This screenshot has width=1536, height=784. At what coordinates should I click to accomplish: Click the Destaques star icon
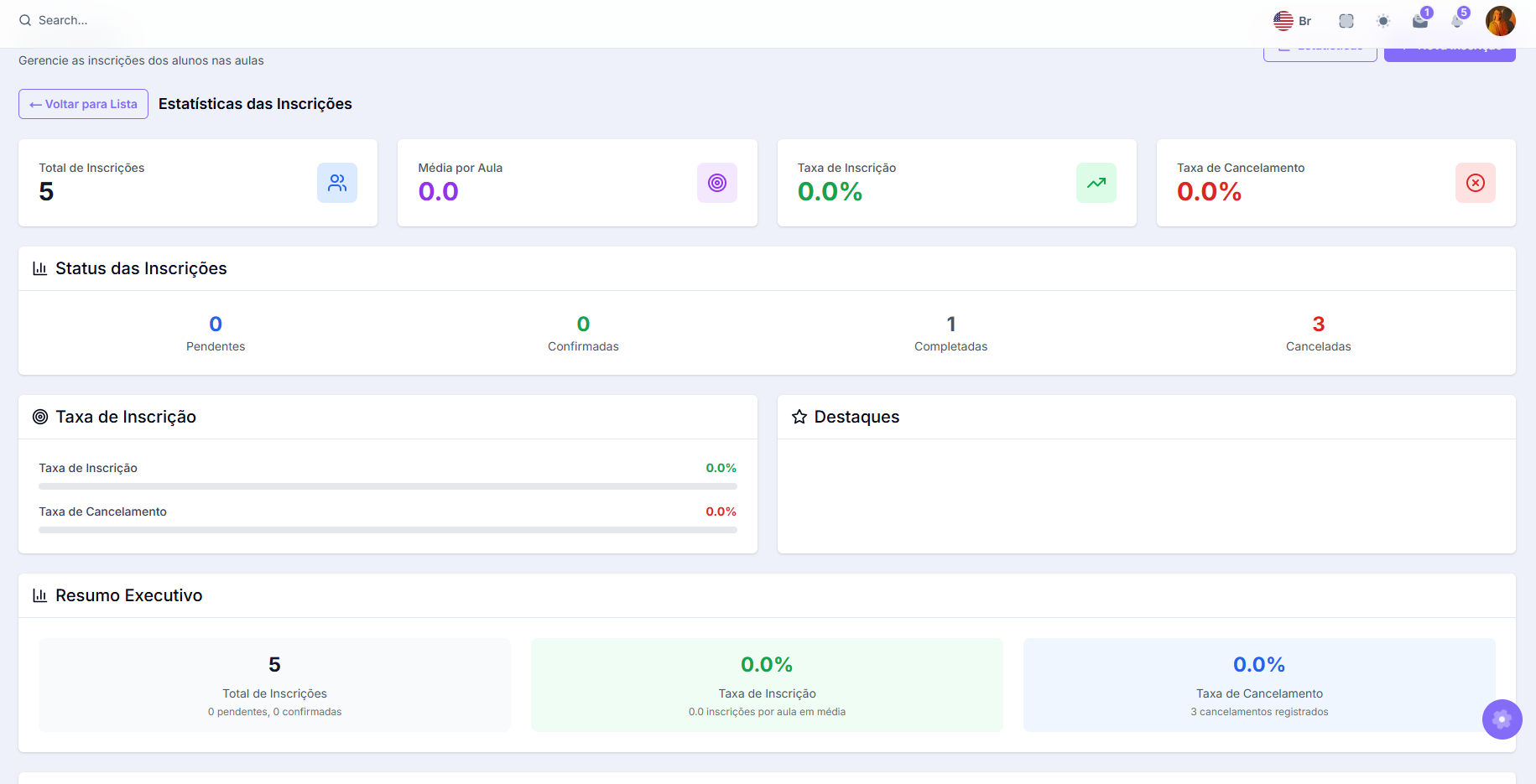[x=799, y=417]
